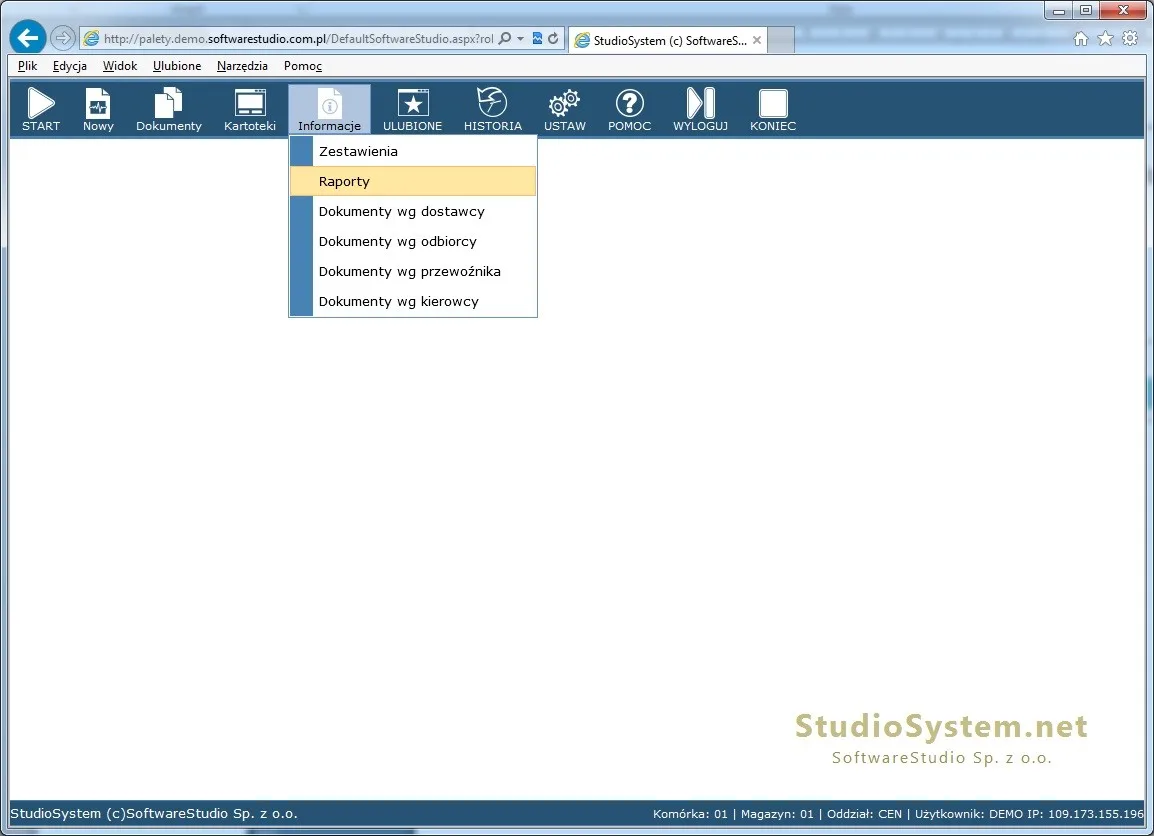Open the Plik menu
Screen dimensions: 1154x836
(27, 65)
